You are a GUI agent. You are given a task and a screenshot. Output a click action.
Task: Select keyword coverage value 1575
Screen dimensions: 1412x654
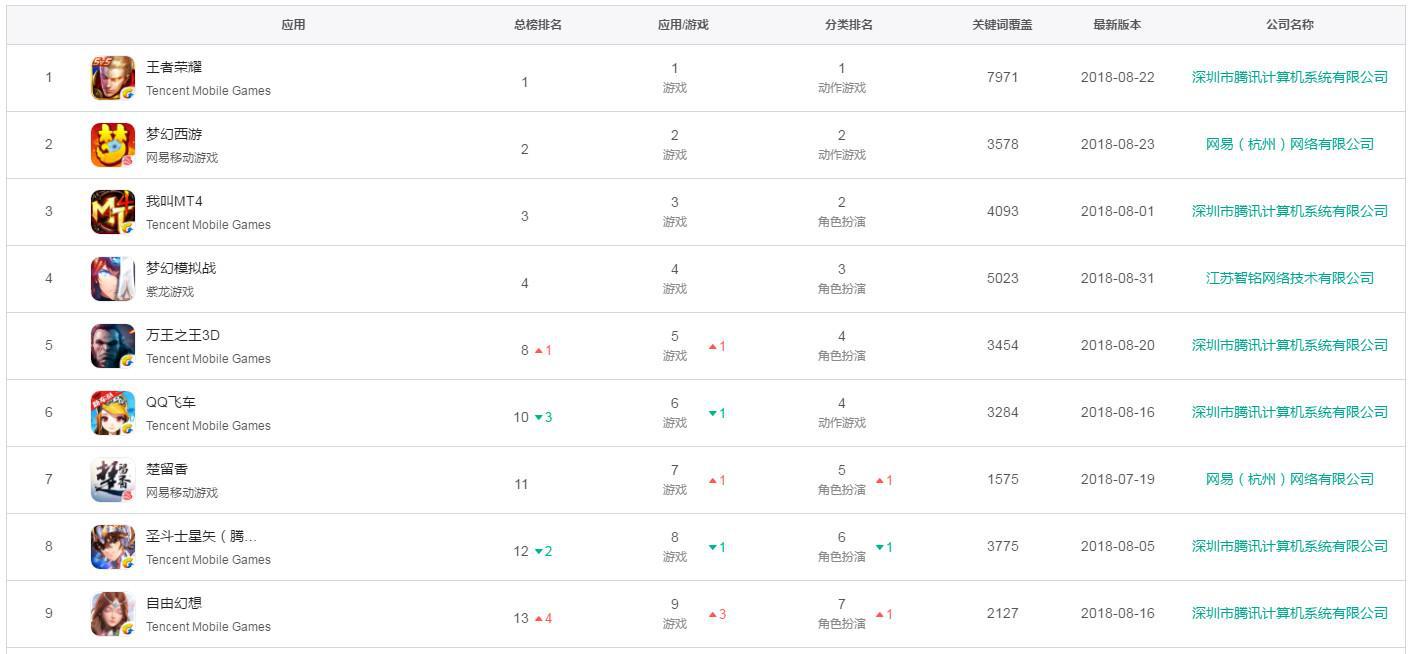tap(1002, 479)
